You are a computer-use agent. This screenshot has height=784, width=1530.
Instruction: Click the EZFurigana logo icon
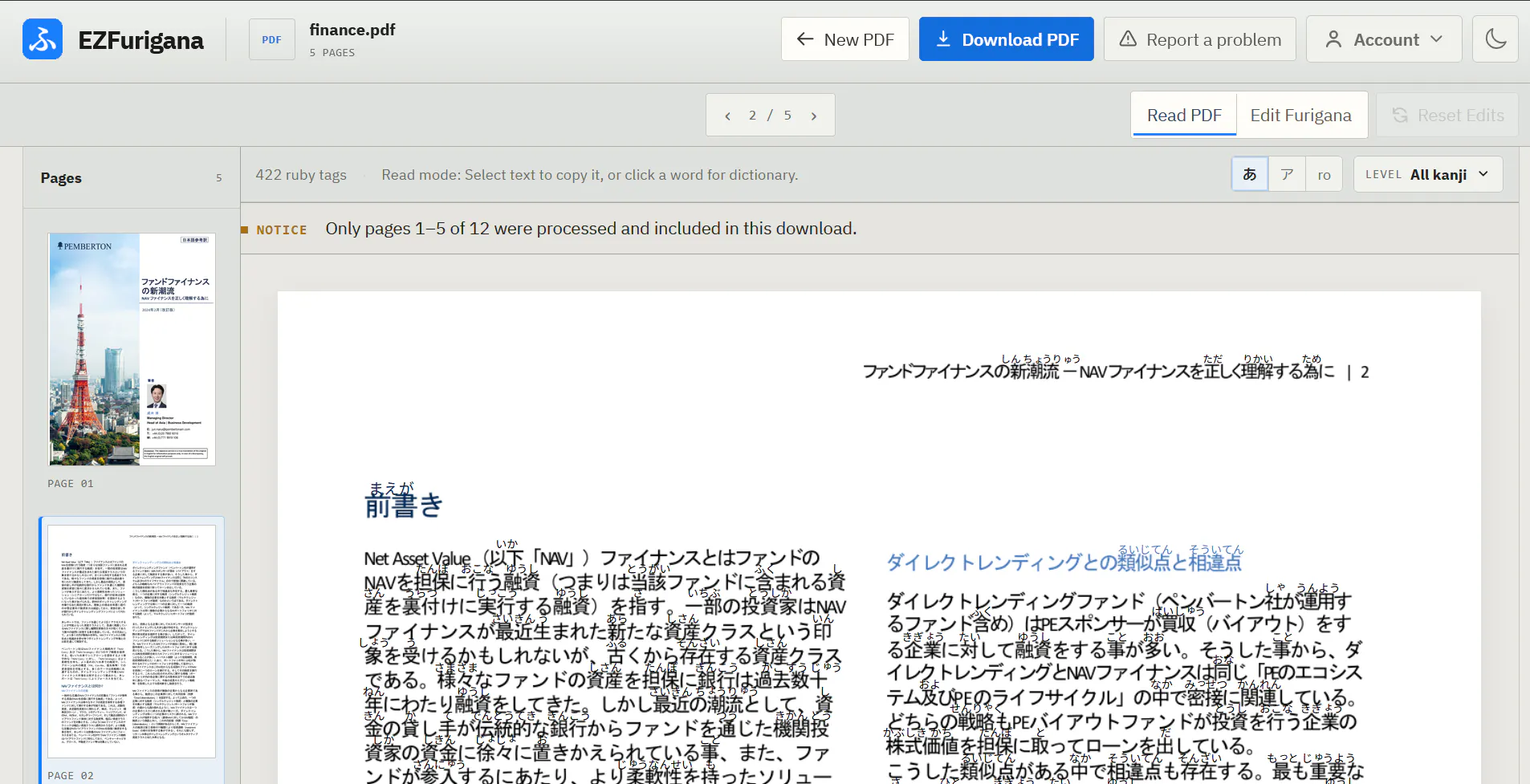click(x=43, y=39)
